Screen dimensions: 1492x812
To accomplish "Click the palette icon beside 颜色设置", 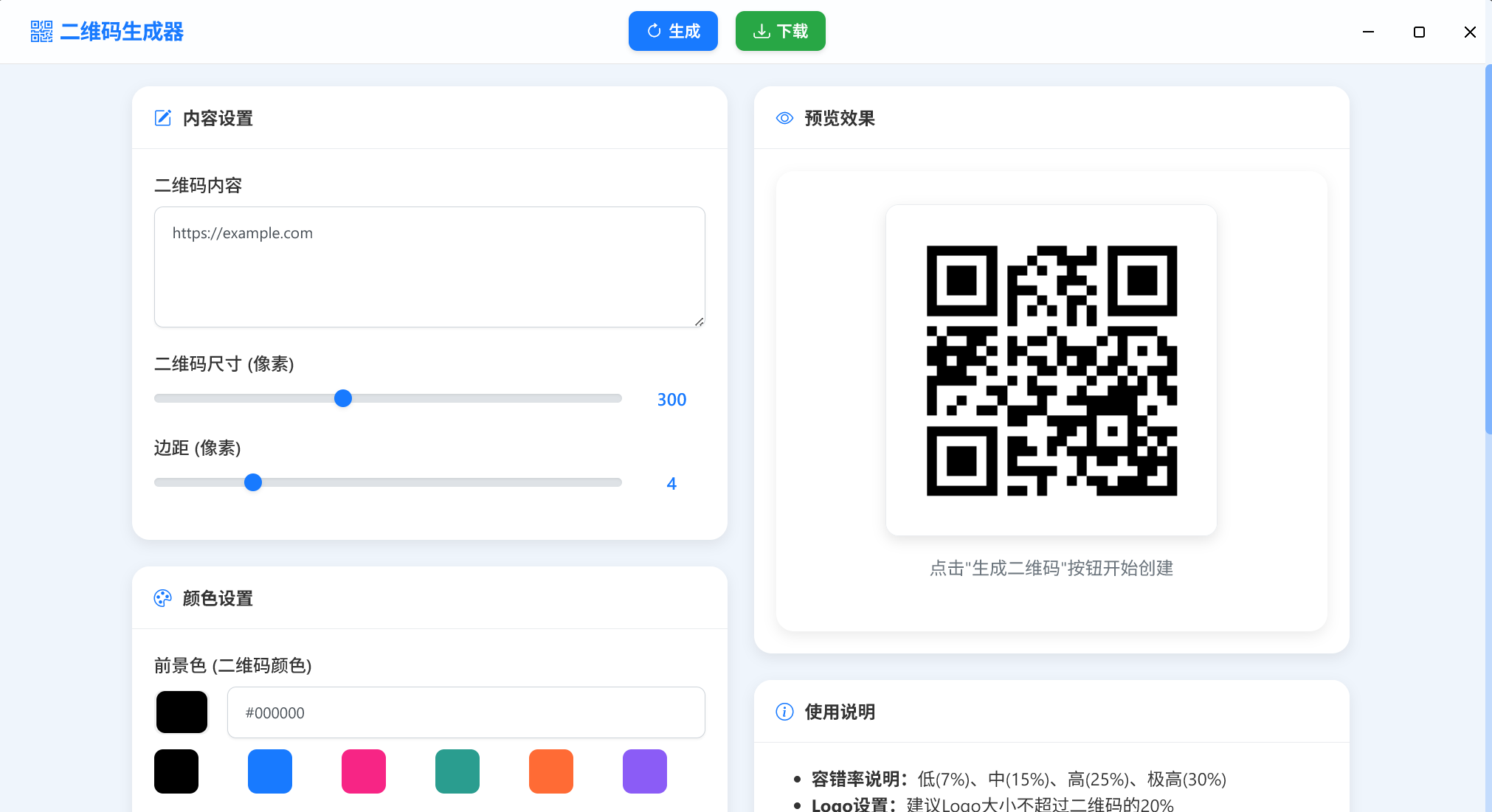I will [163, 598].
